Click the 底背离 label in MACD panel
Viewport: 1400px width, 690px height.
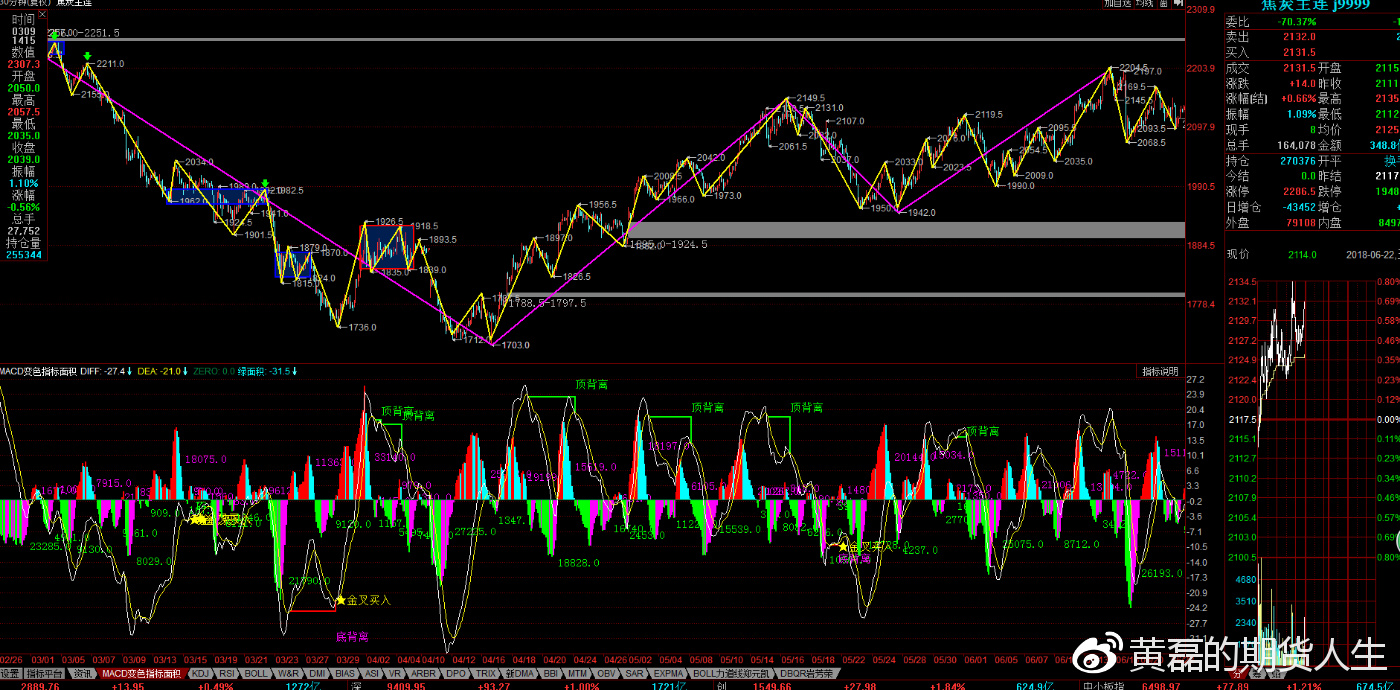352,636
